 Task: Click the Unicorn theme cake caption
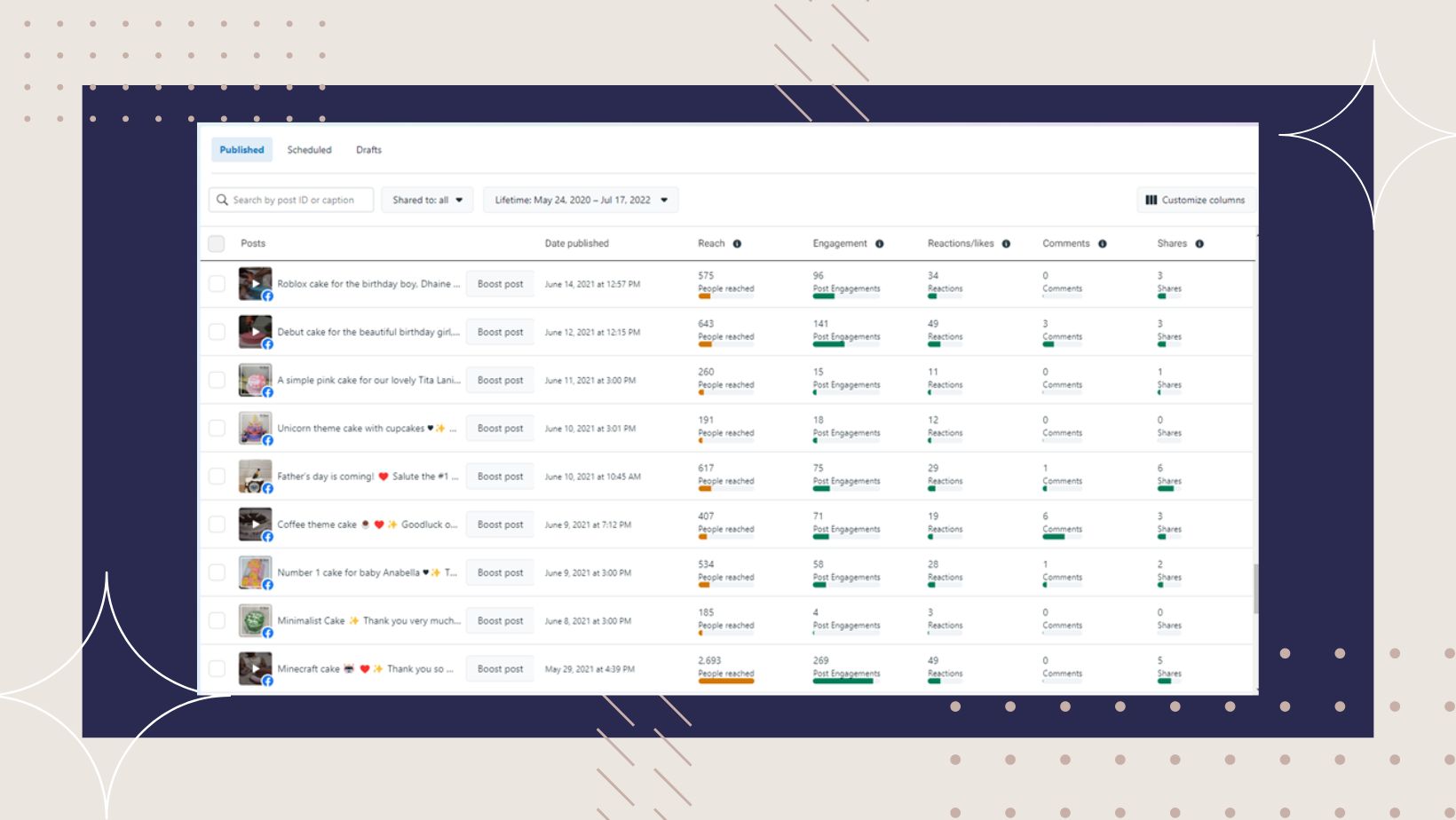pyautogui.click(x=367, y=428)
